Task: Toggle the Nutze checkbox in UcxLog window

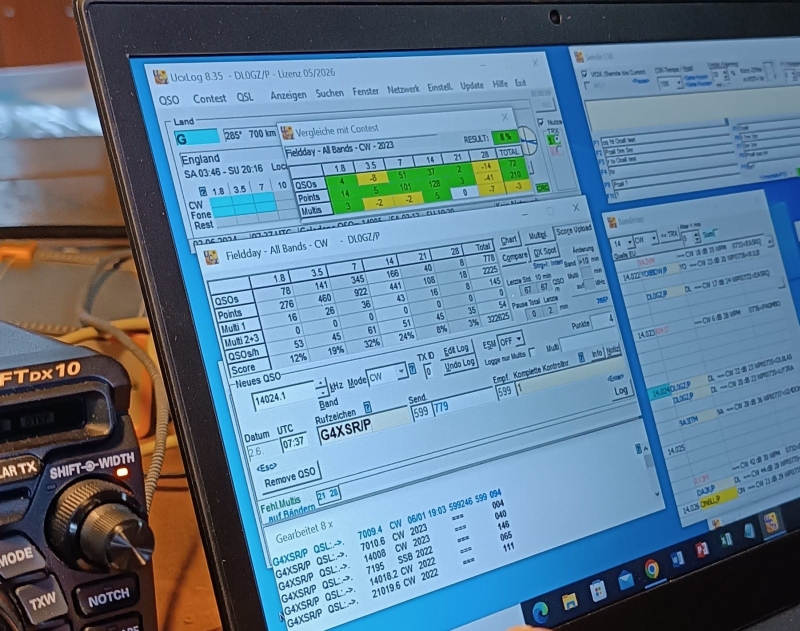Action: pyautogui.click(x=541, y=122)
